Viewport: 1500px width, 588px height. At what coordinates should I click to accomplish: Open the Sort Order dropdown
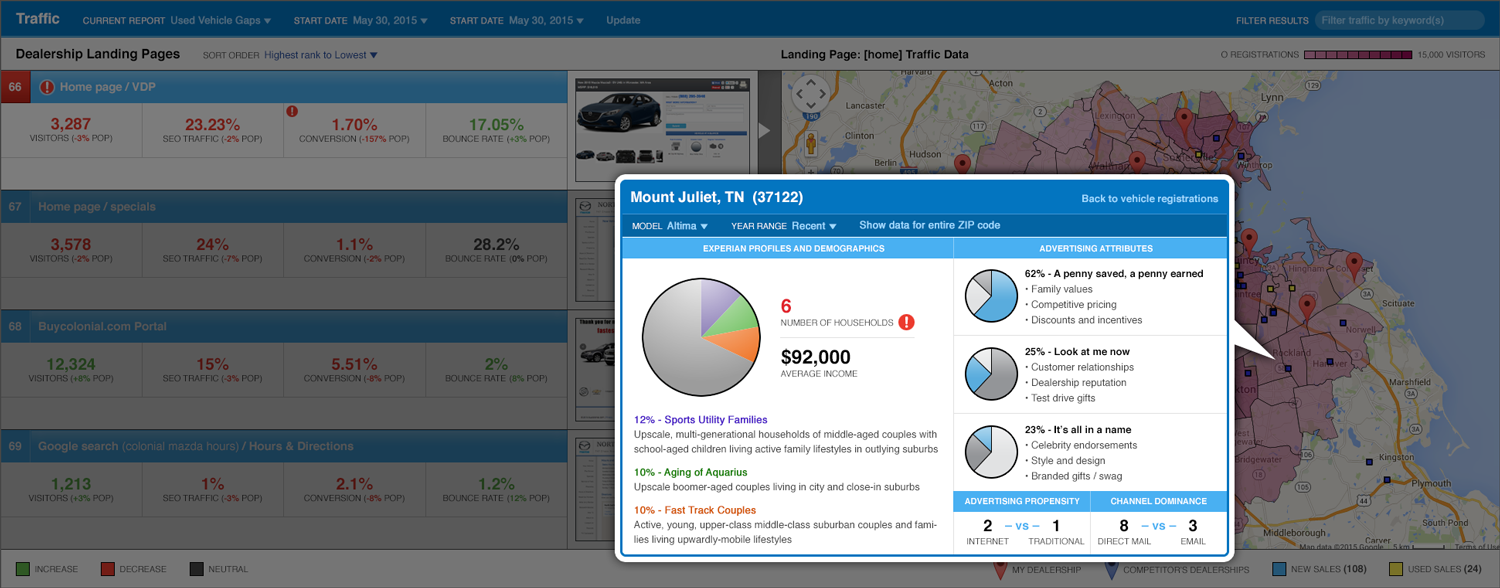pyautogui.click(x=321, y=55)
